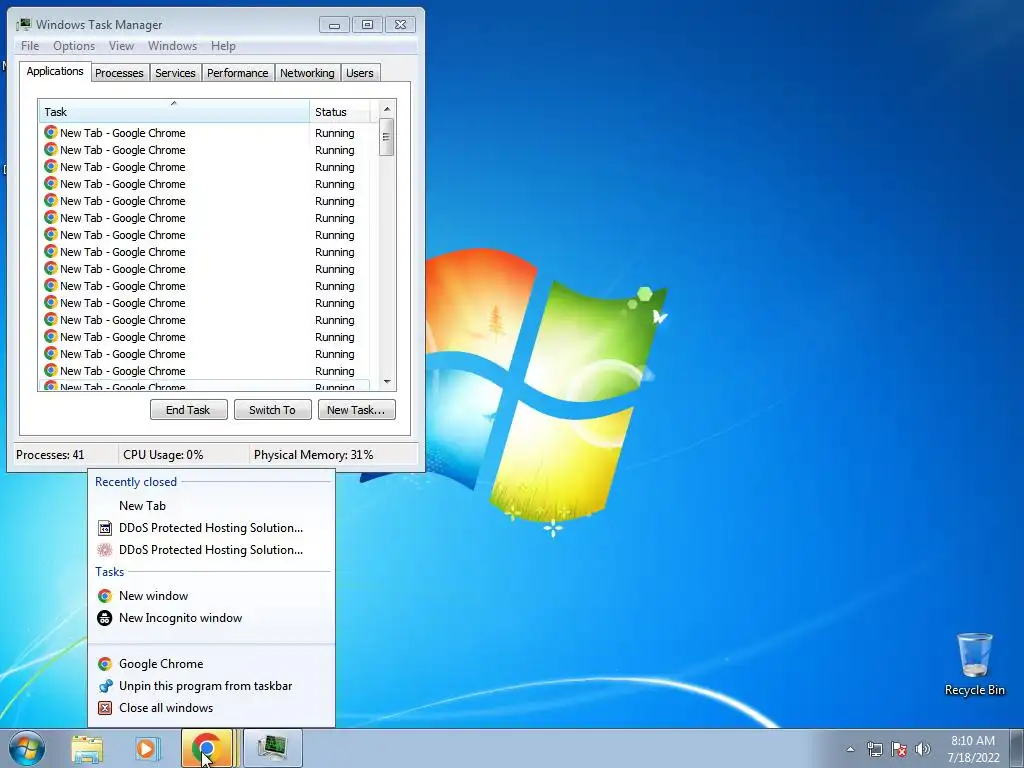Open the Start menu orb
This screenshot has height=768, width=1024.
(x=27, y=748)
